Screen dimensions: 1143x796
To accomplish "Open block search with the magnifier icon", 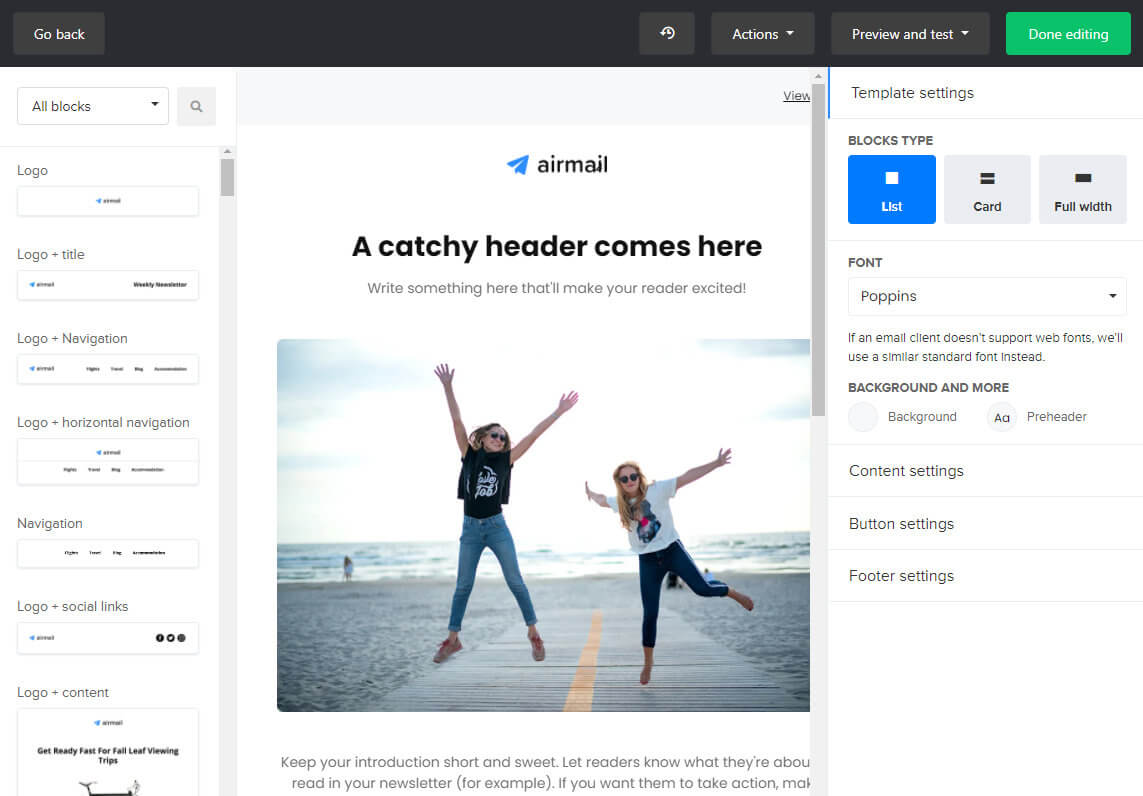I will point(196,106).
